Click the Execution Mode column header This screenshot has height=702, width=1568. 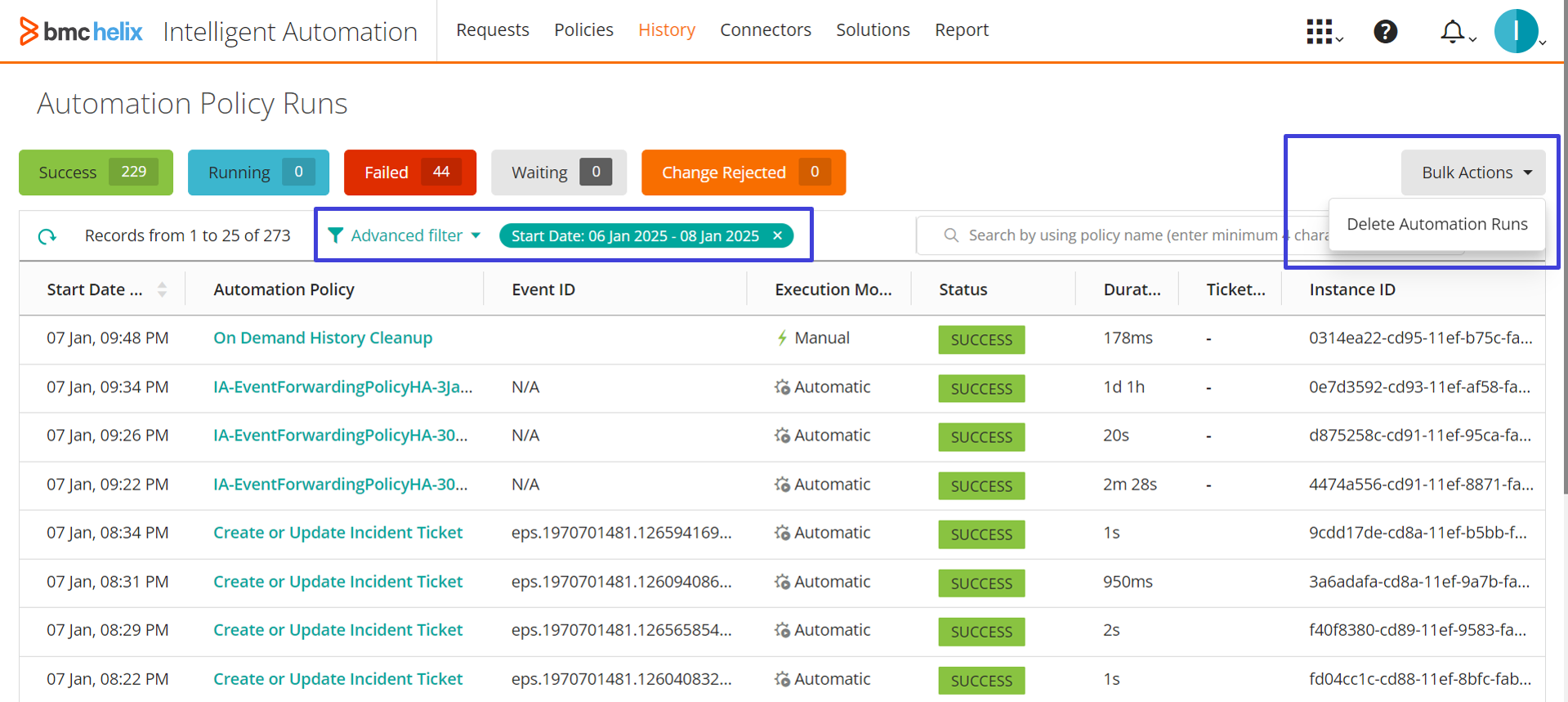tap(833, 289)
